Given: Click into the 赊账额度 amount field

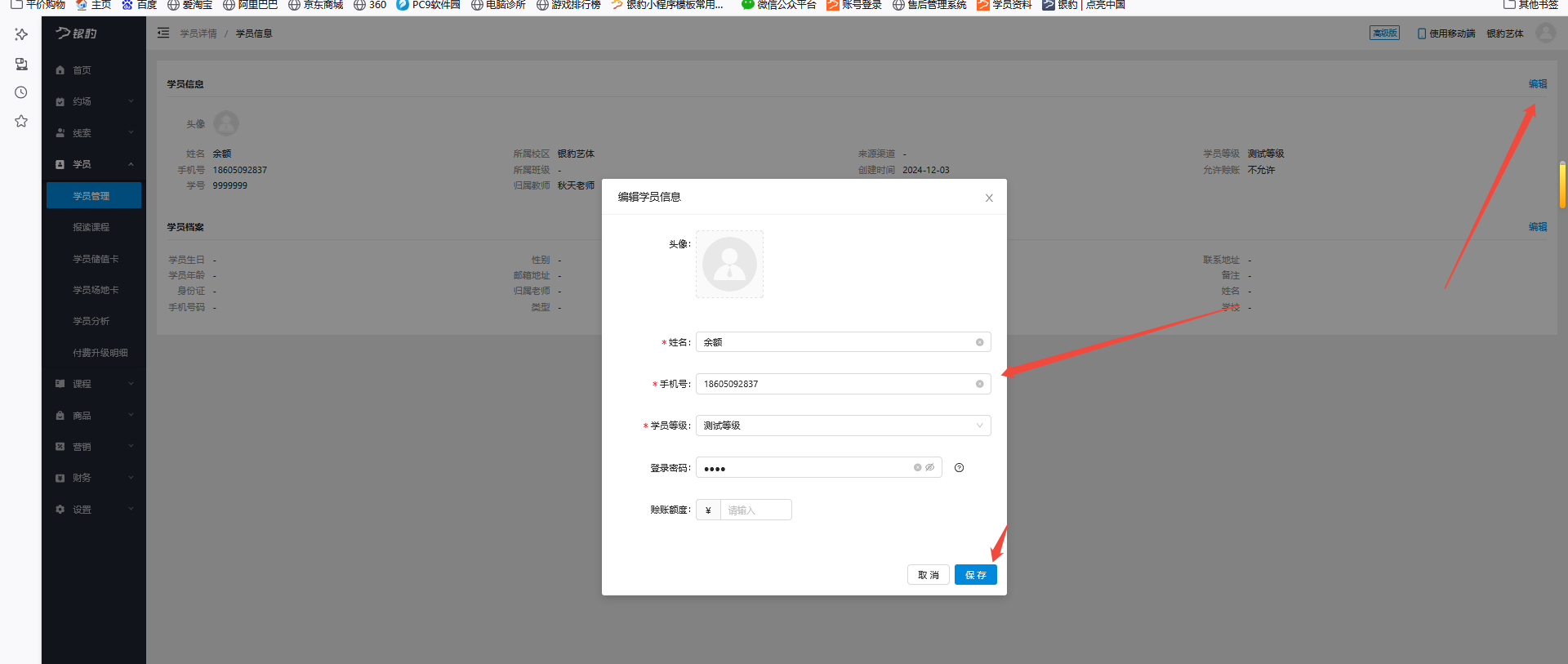Looking at the screenshot, I should point(755,510).
